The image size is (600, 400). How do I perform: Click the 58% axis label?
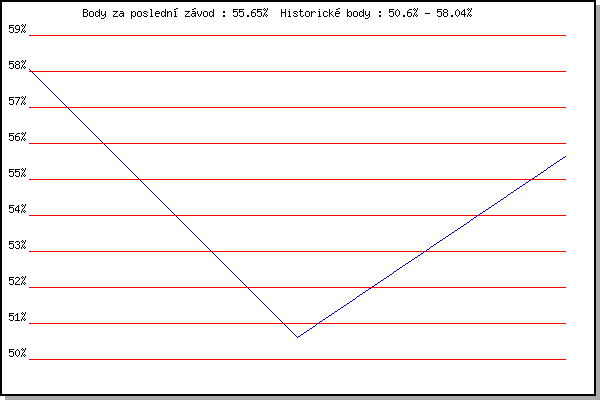17,65
